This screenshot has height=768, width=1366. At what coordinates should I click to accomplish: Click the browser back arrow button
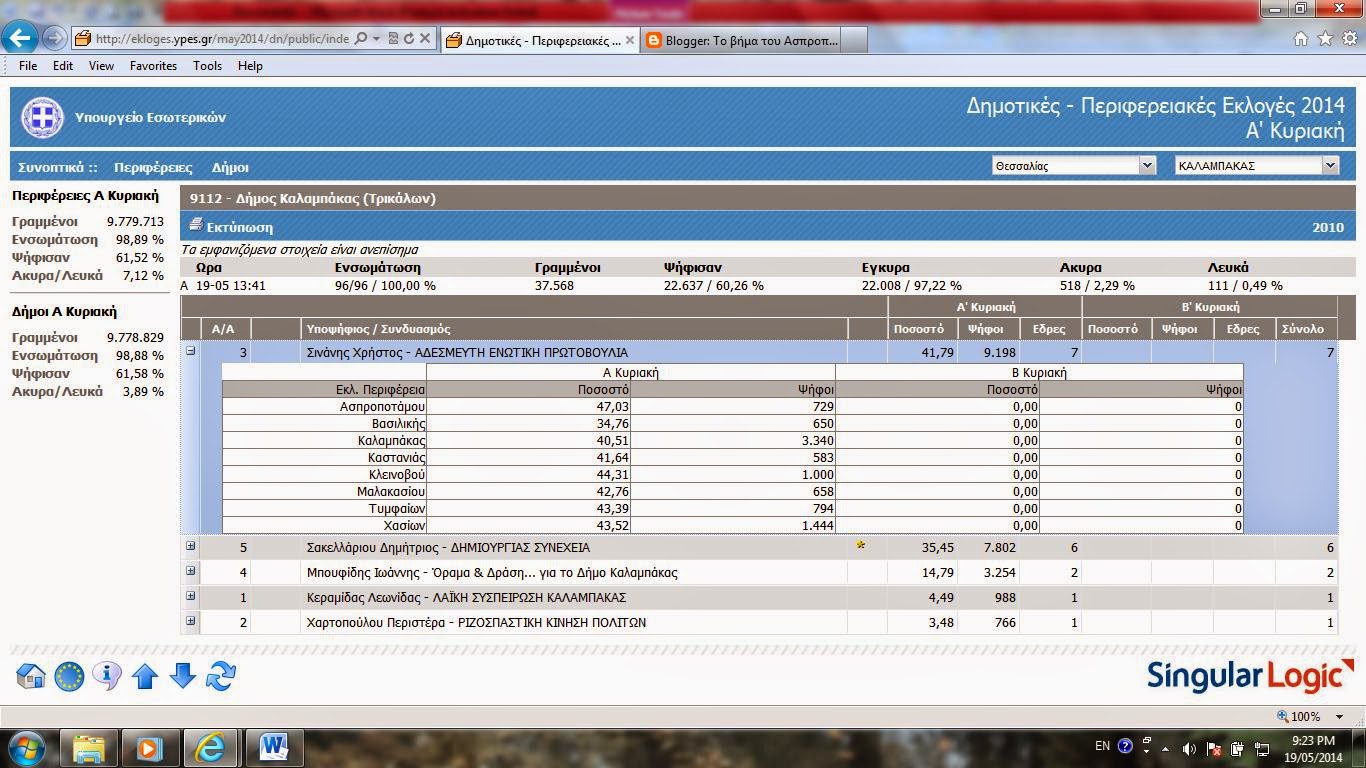pyautogui.click(x=20, y=39)
